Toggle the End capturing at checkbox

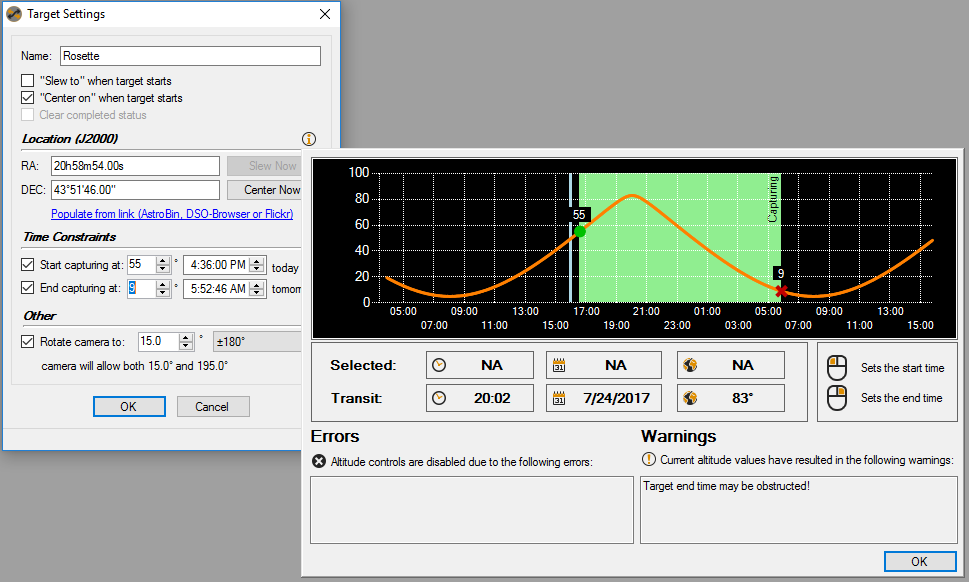(28, 287)
